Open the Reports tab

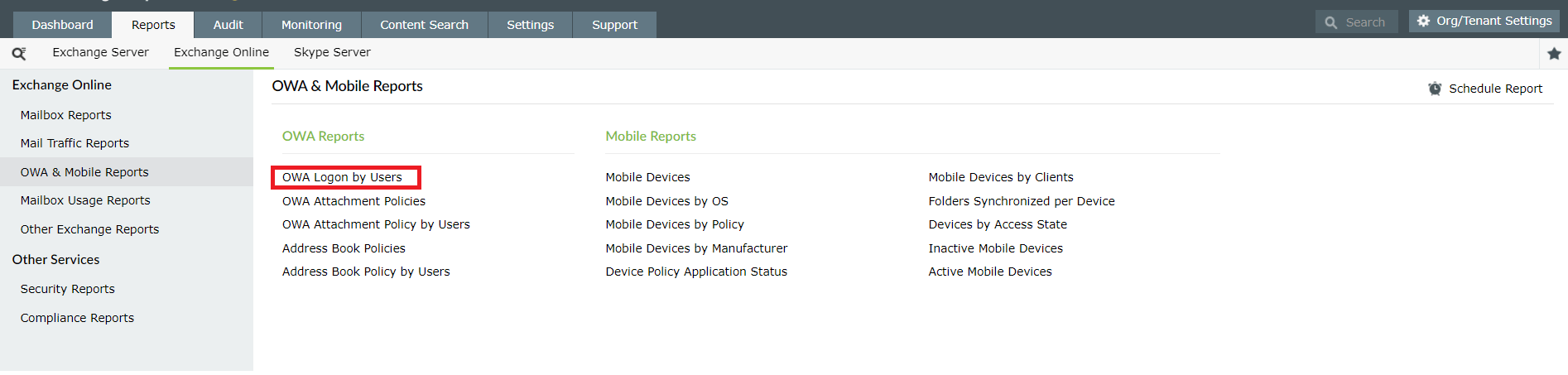coord(153,25)
